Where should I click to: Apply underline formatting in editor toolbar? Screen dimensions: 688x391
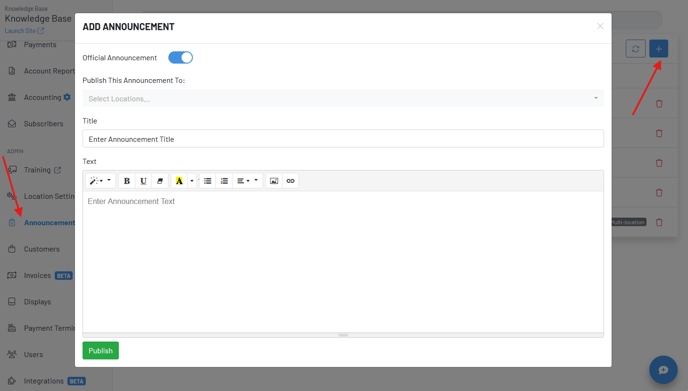[x=143, y=181]
